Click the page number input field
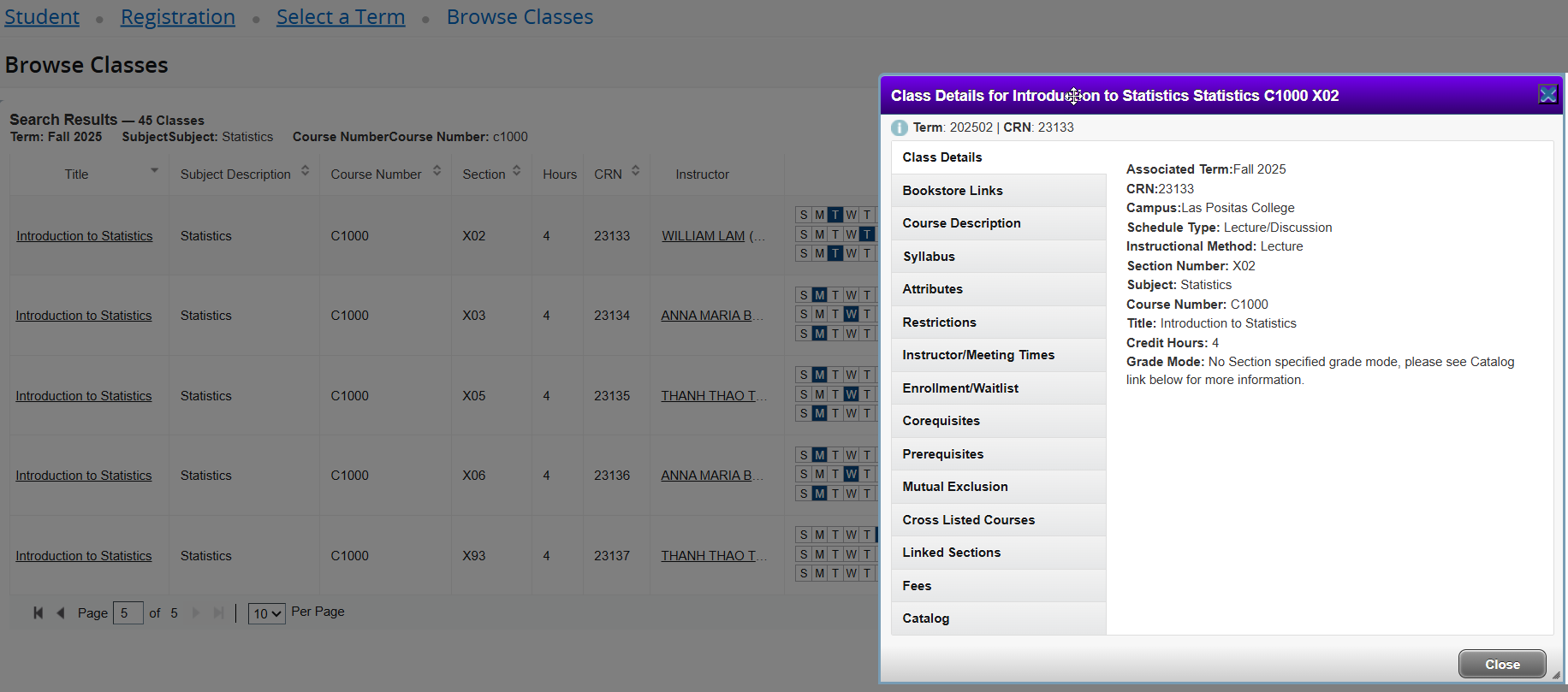This screenshot has height=692, width=1568. click(128, 613)
